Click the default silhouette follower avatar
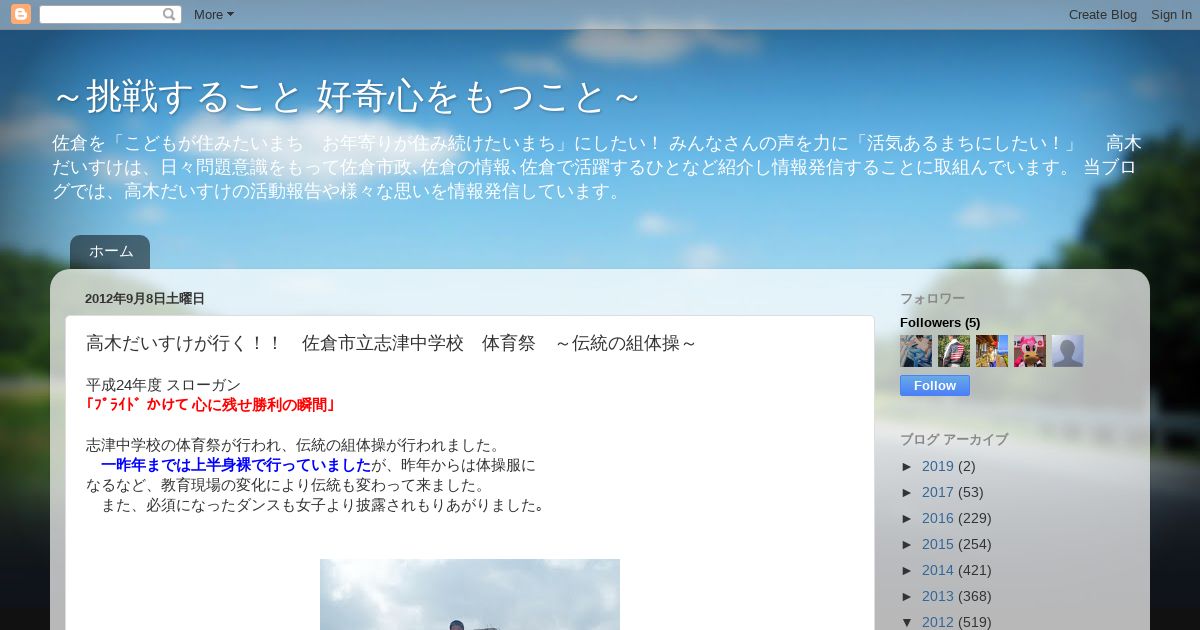The height and width of the screenshot is (630, 1200). pyautogui.click(x=1068, y=351)
